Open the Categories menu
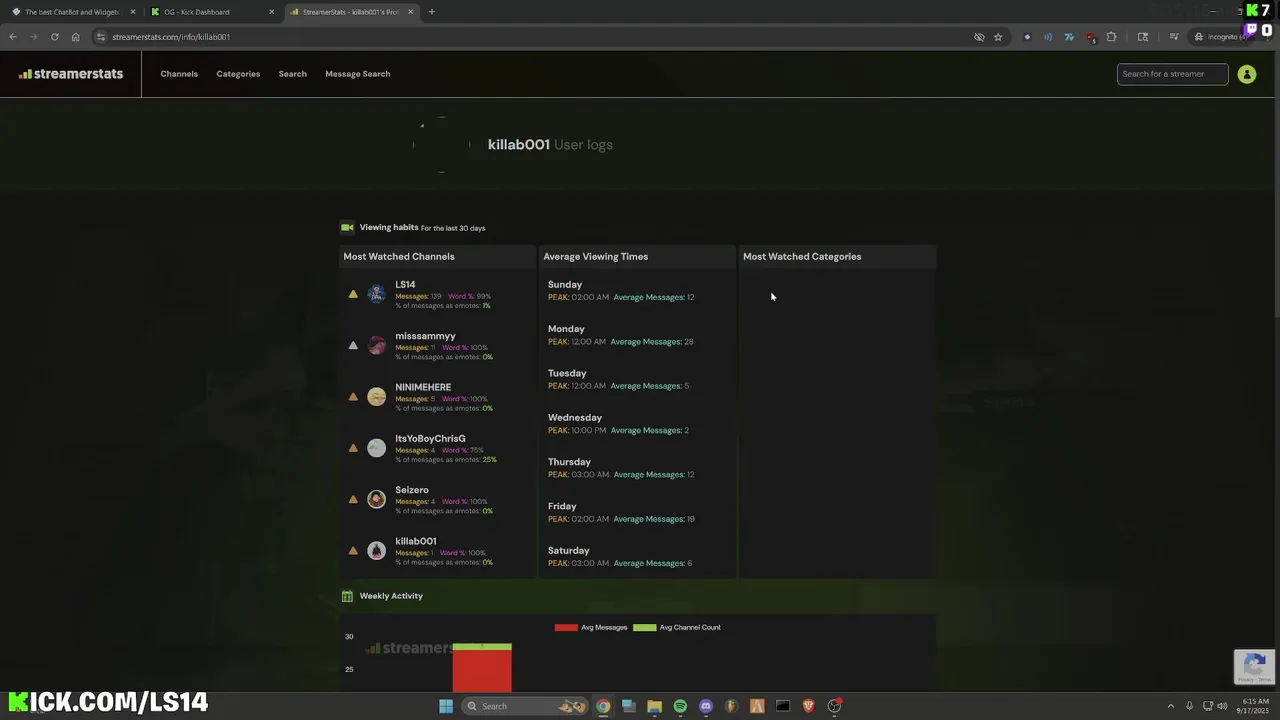The image size is (1280, 720). point(238,74)
